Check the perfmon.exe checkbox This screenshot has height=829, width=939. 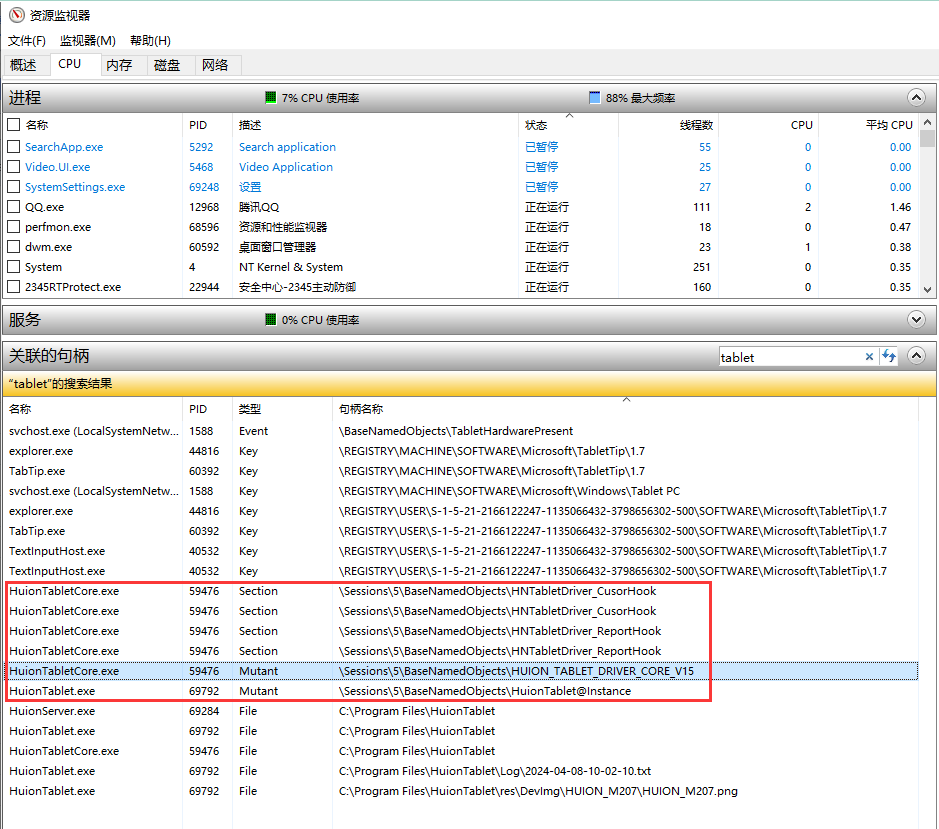[x=13, y=227]
